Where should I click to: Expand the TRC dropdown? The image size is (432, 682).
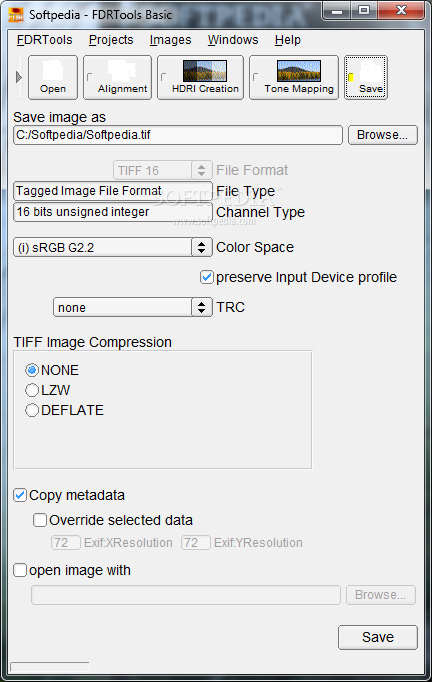(x=133, y=307)
